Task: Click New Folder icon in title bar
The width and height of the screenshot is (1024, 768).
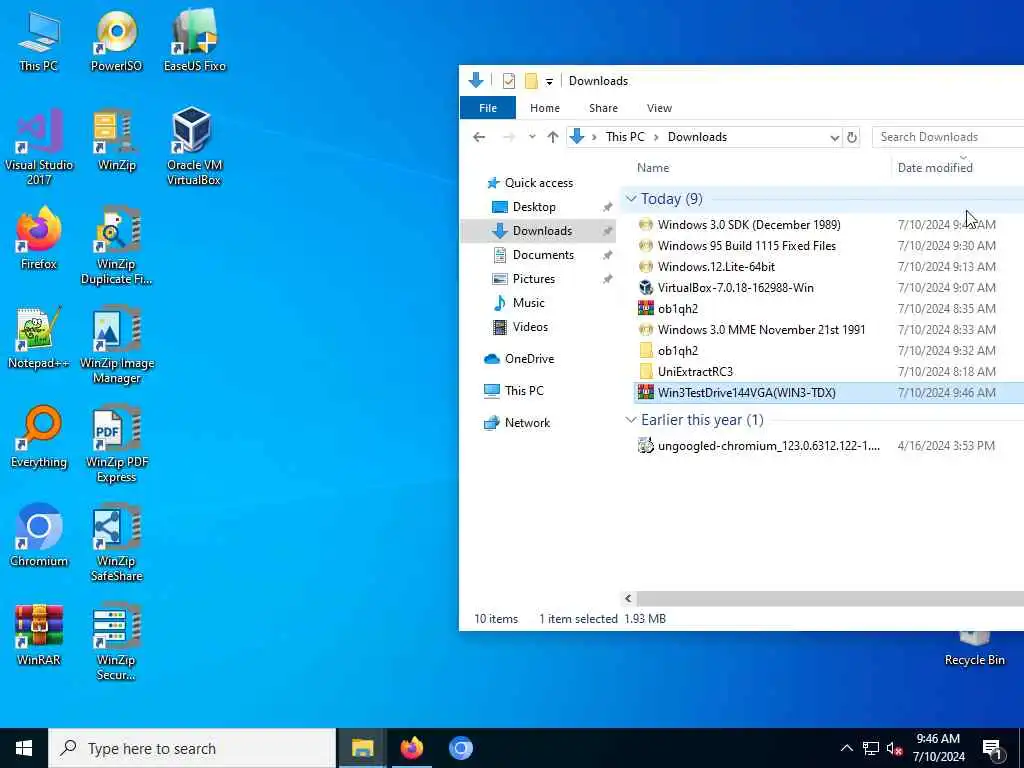Action: [532, 81]
